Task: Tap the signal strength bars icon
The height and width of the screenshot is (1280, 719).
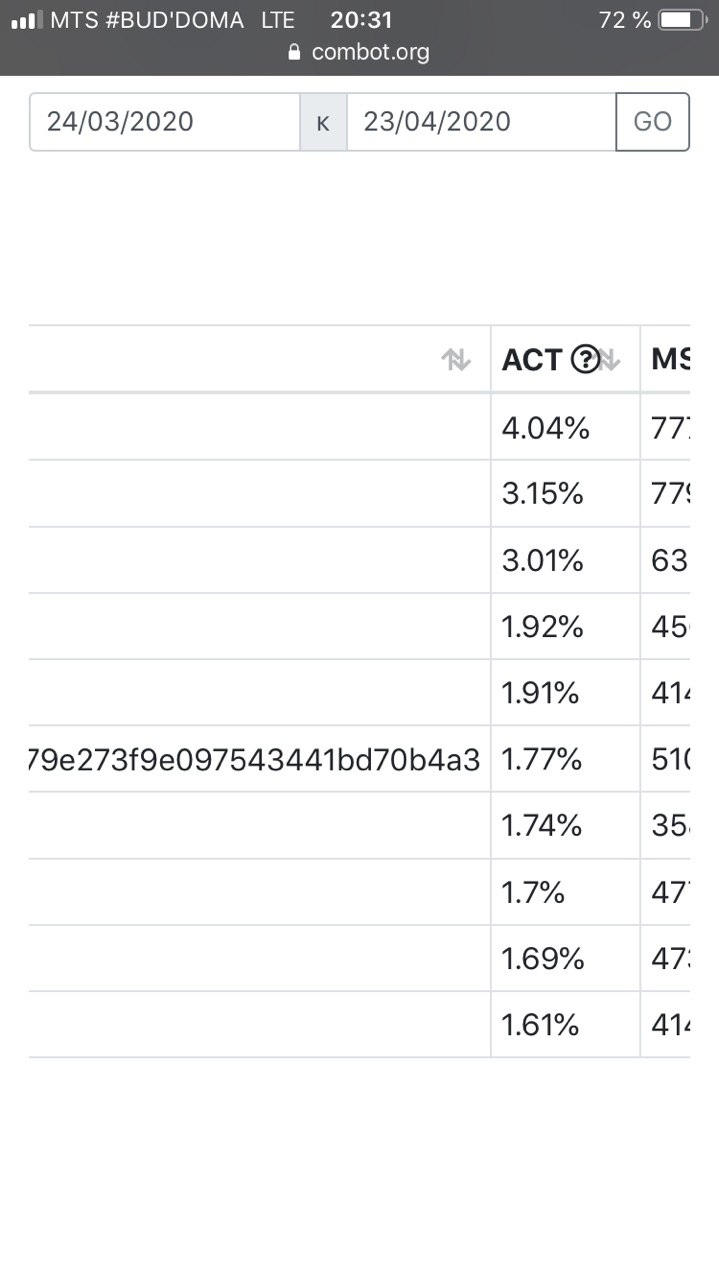Action: [x=26, y=20]
